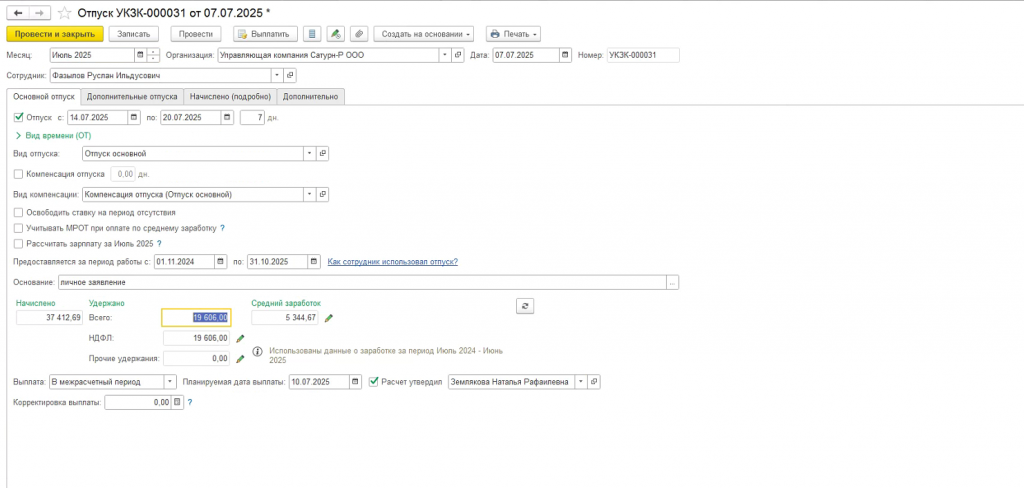Go forward with the right arrow button
This screenshot has height=488, width=1024.
(39, 12)
